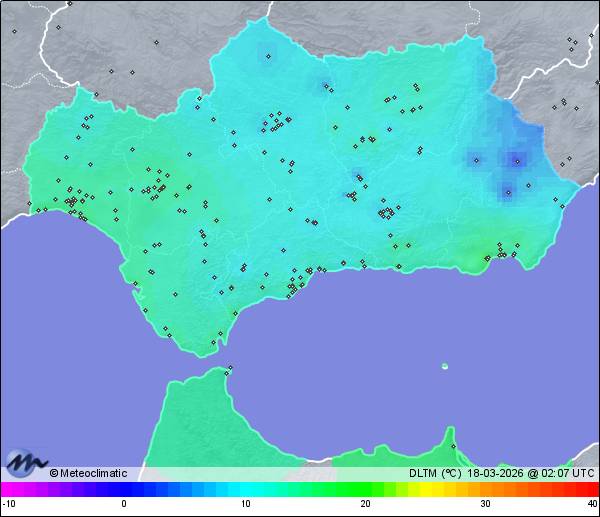
Task: Select the station marker on the bottom-right African coast
Action: point(453,446)
